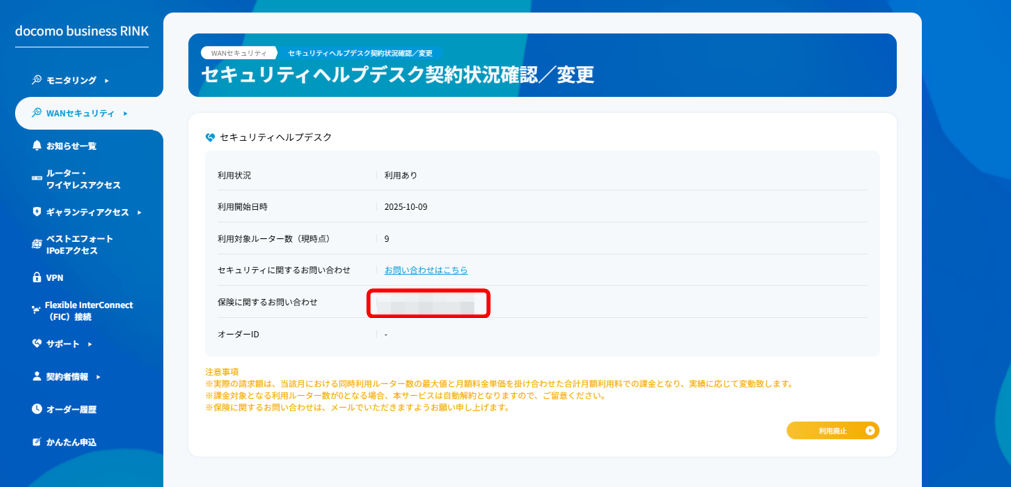The height and width of the screenshot is (487, 1011).
Task: Click セキュリティに関するお問い合わせ label
Action: [284, 270]
